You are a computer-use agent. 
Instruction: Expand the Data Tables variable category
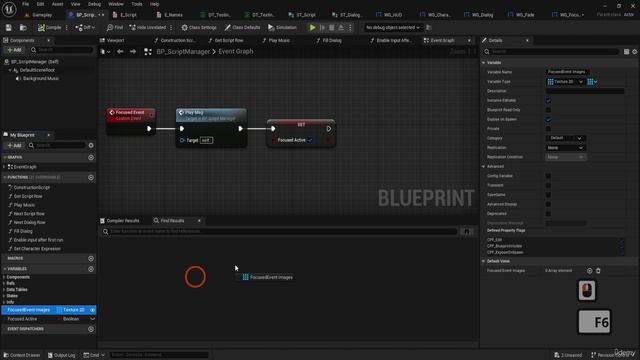click(4, 290)
